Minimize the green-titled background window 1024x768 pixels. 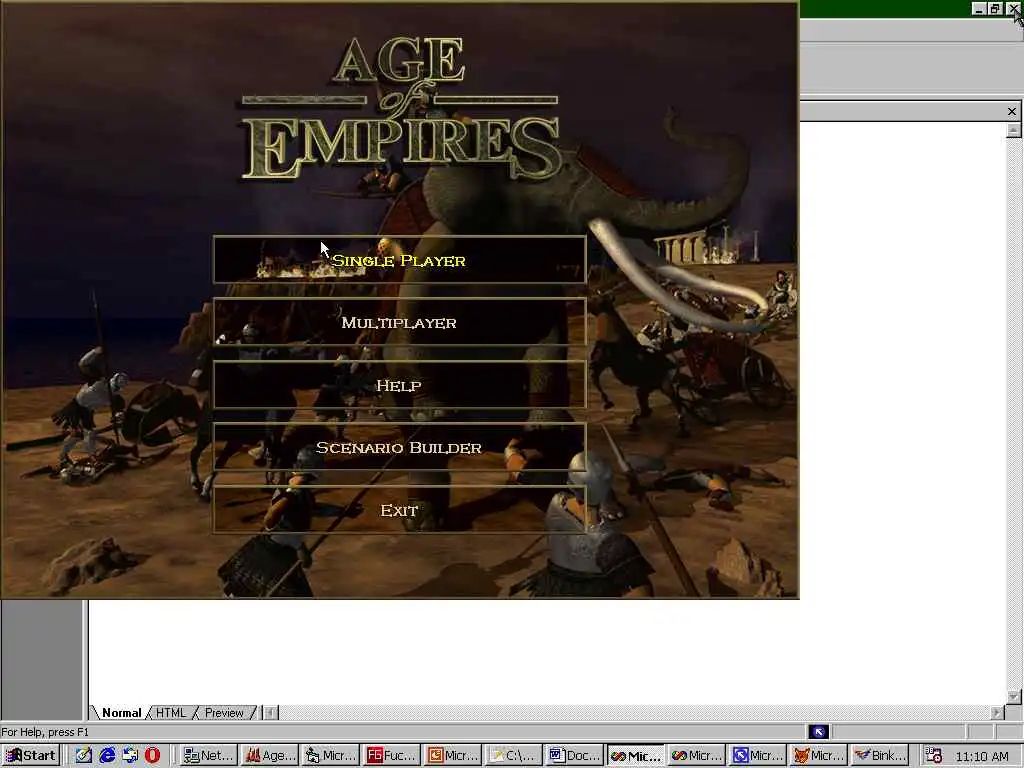point(979,8)
